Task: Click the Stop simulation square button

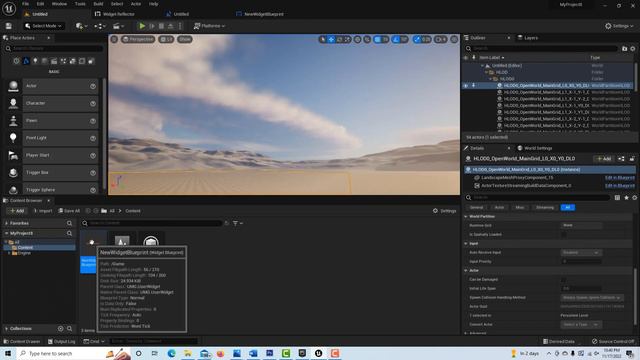Action: (161, 26)
